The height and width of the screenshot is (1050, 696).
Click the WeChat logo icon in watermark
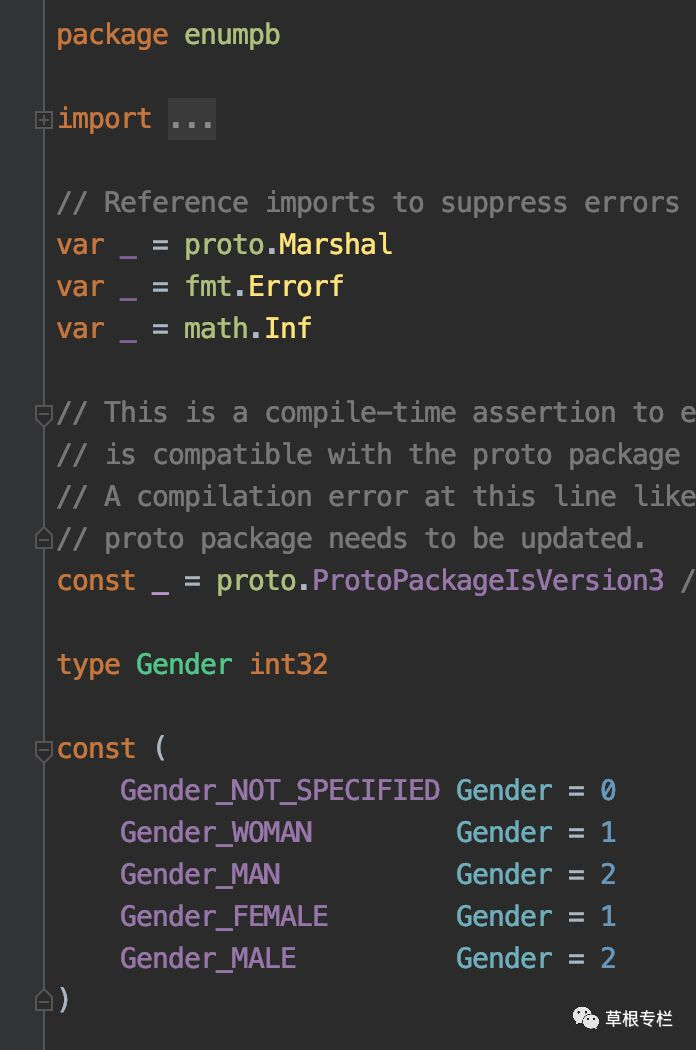(585, 1018)
